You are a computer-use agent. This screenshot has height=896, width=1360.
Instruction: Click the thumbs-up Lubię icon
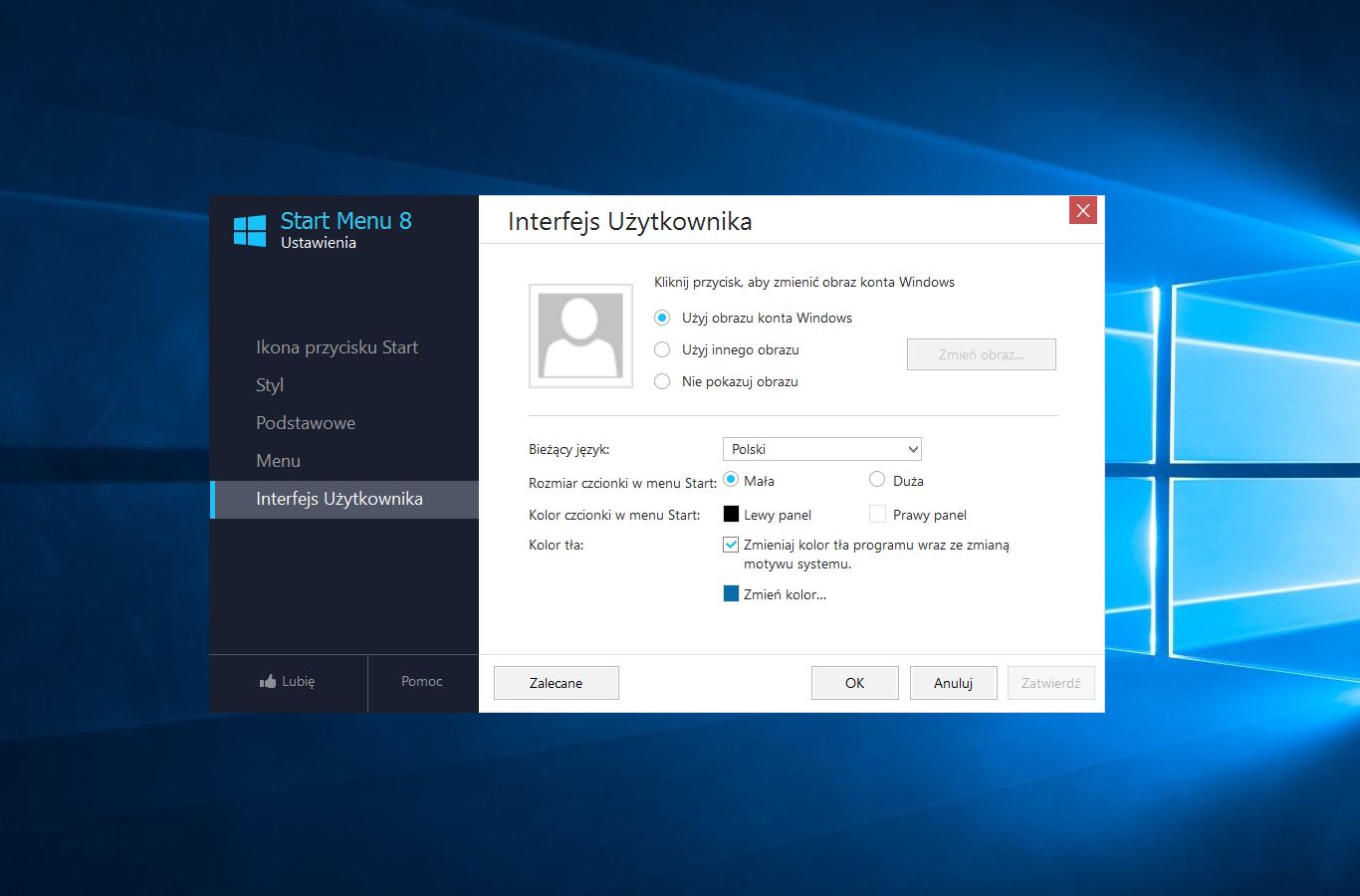[268, 682]
